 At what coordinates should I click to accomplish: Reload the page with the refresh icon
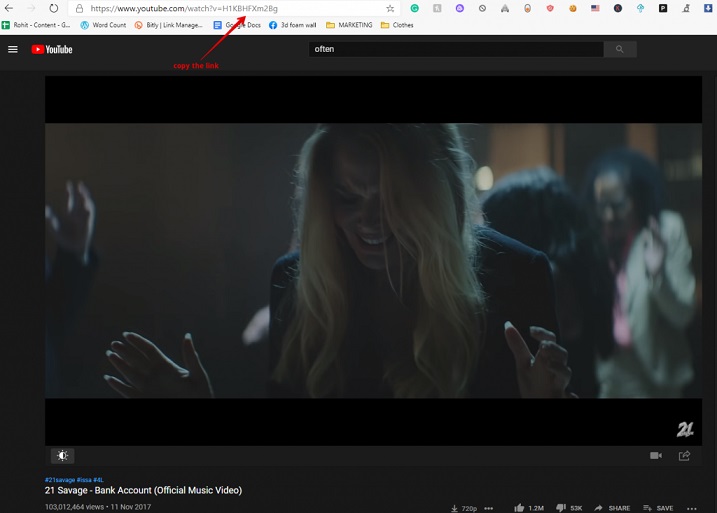(54, 8)
